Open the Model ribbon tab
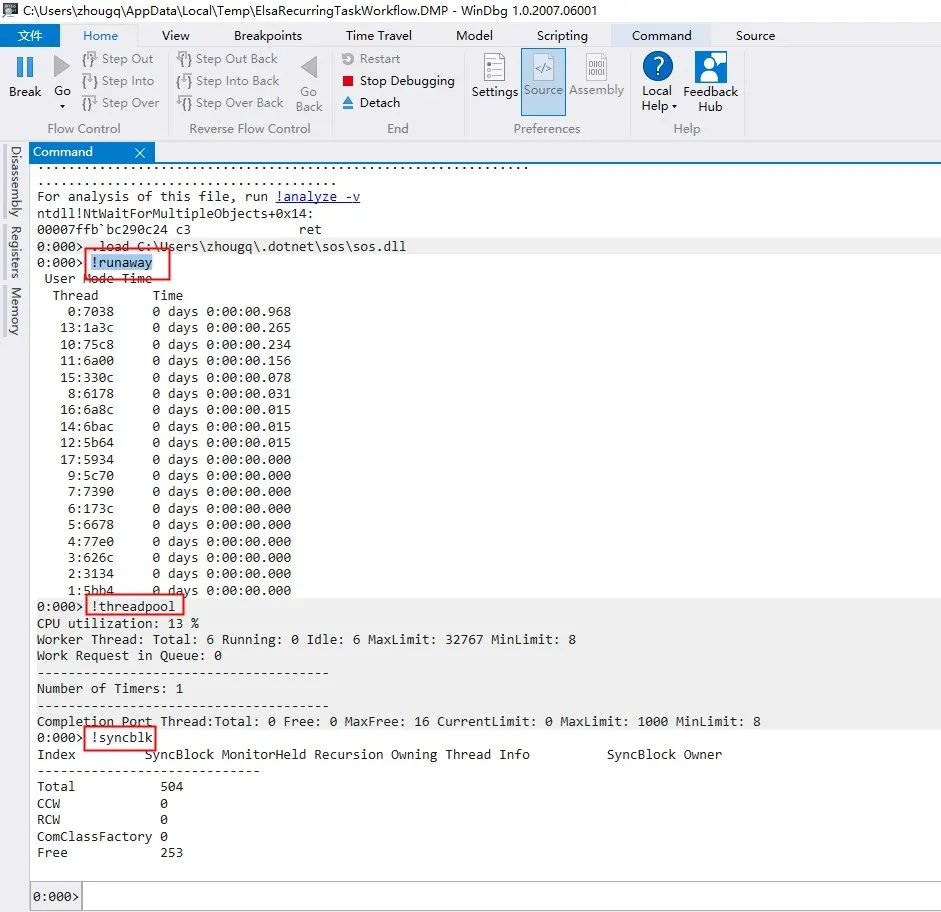941x912 pixels. [x=474, y=35]
